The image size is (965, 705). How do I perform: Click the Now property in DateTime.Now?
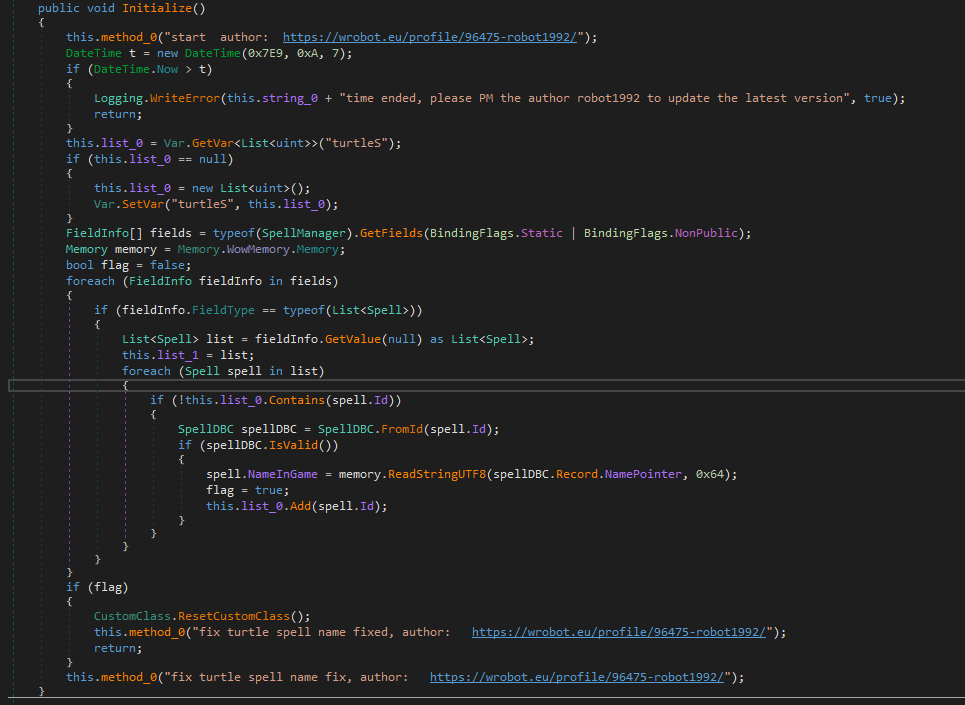coord(167,69)
